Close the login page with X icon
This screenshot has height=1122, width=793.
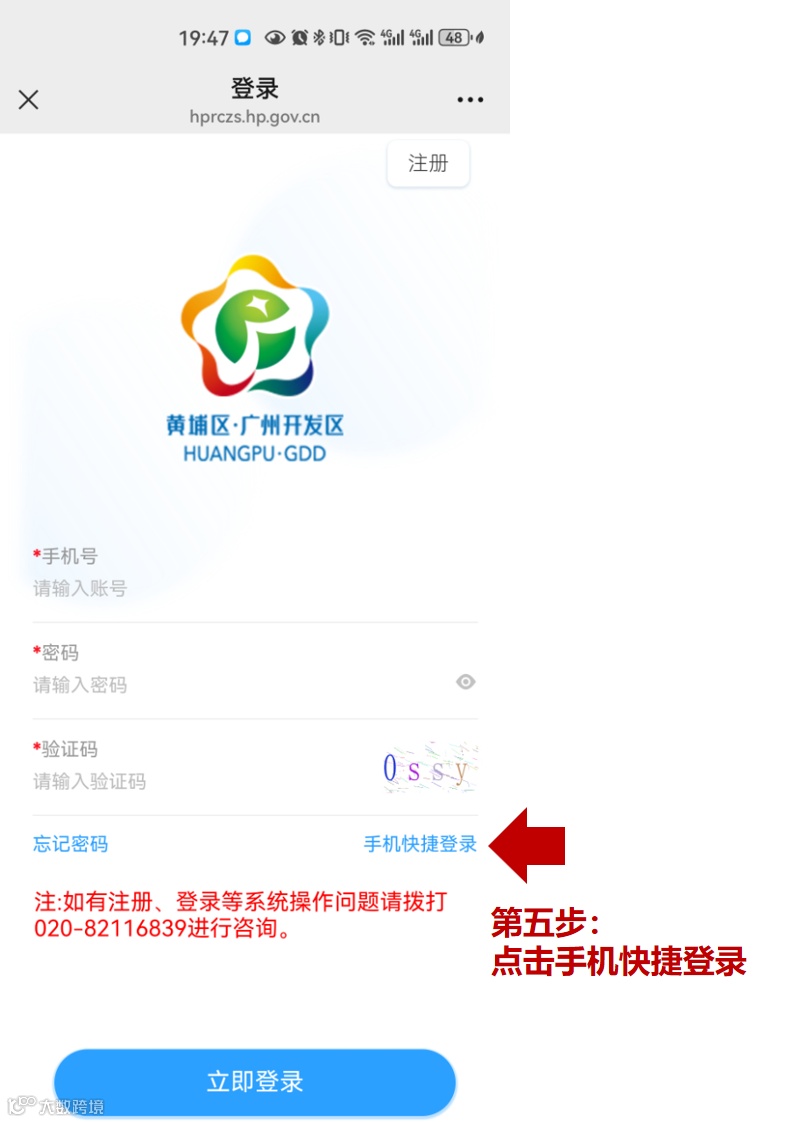[29, 99]
